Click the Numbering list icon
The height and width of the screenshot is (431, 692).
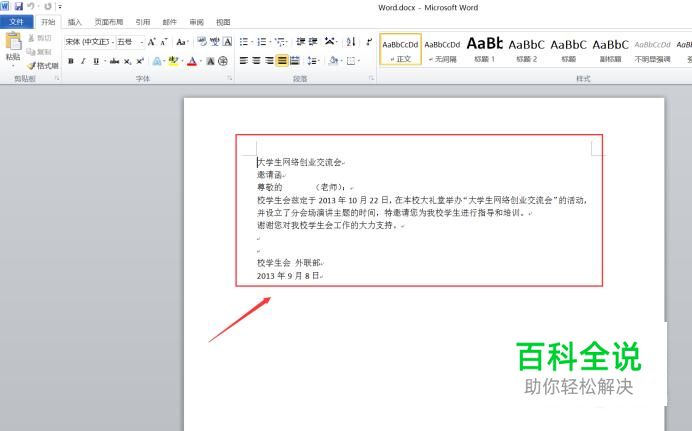(x=262, y=42)
